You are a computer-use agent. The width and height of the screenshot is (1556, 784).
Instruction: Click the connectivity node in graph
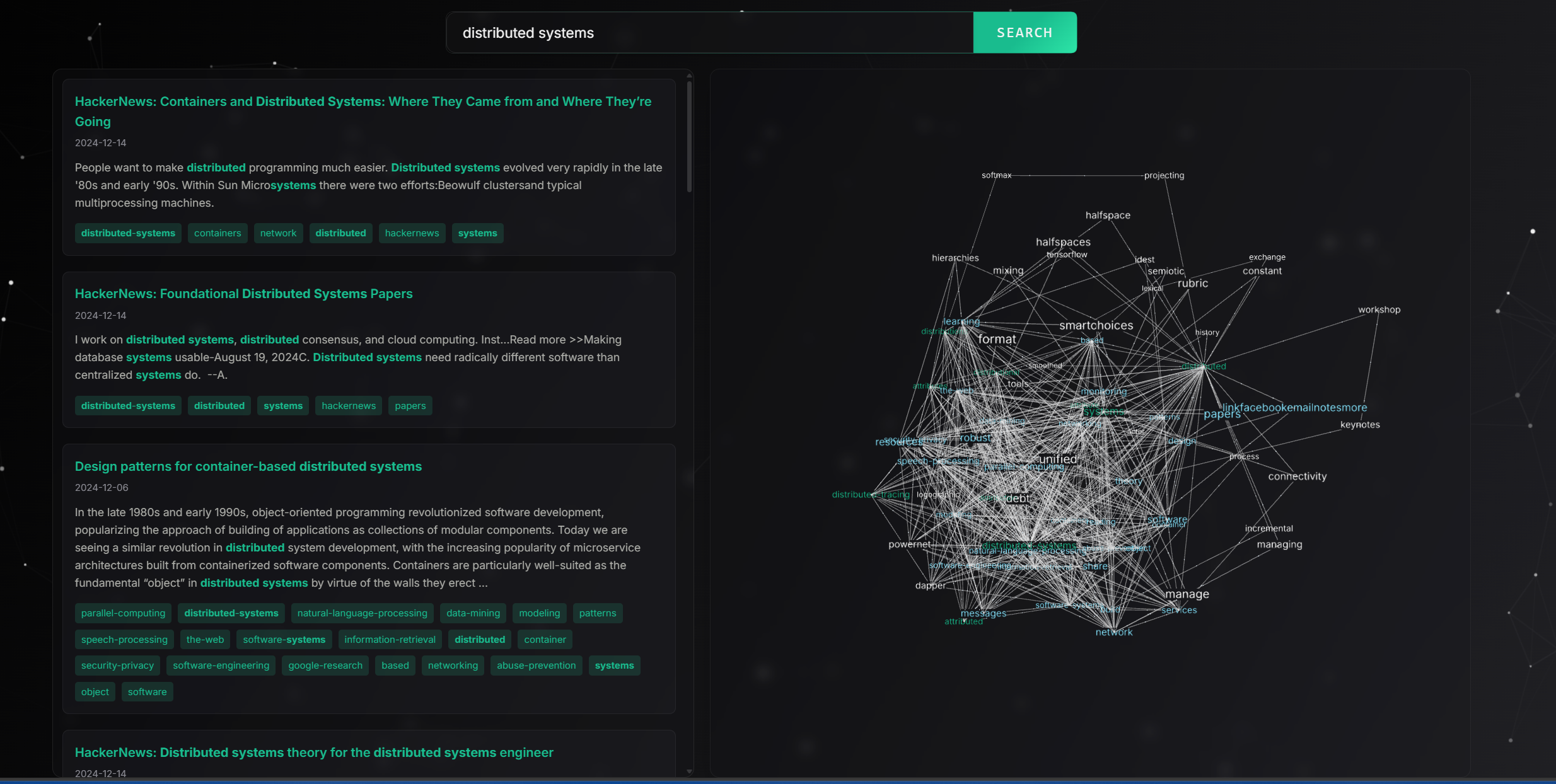pos(1297,476)
